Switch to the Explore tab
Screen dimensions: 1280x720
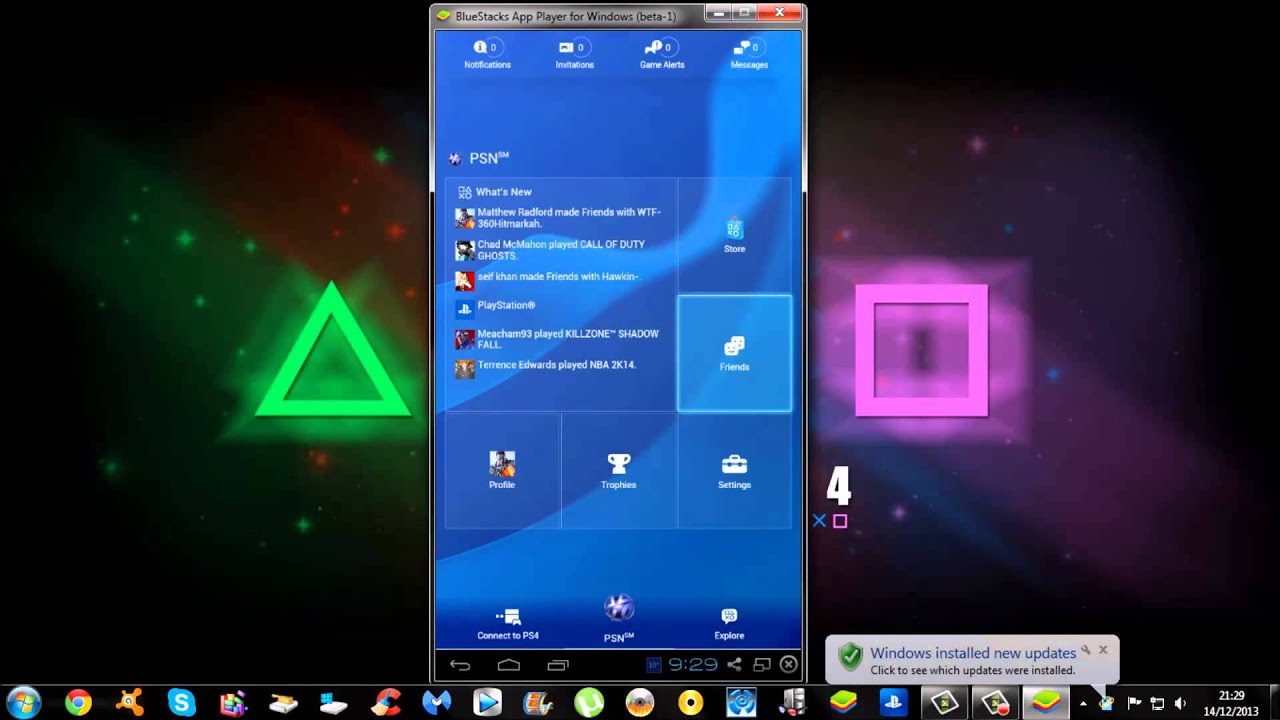[729, 624]
